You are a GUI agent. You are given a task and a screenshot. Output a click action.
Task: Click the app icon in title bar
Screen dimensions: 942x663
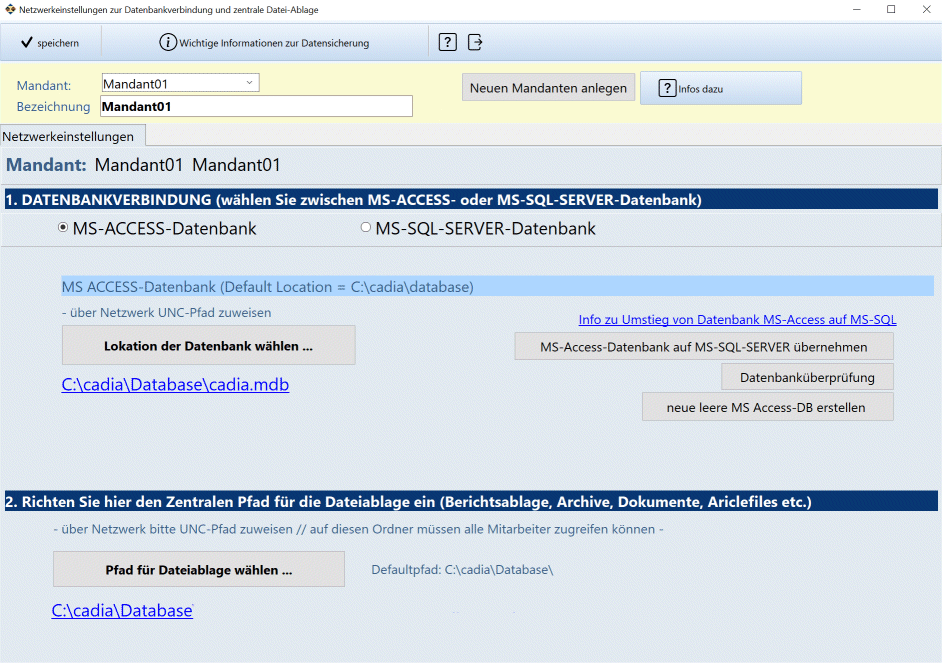[10, 9]
